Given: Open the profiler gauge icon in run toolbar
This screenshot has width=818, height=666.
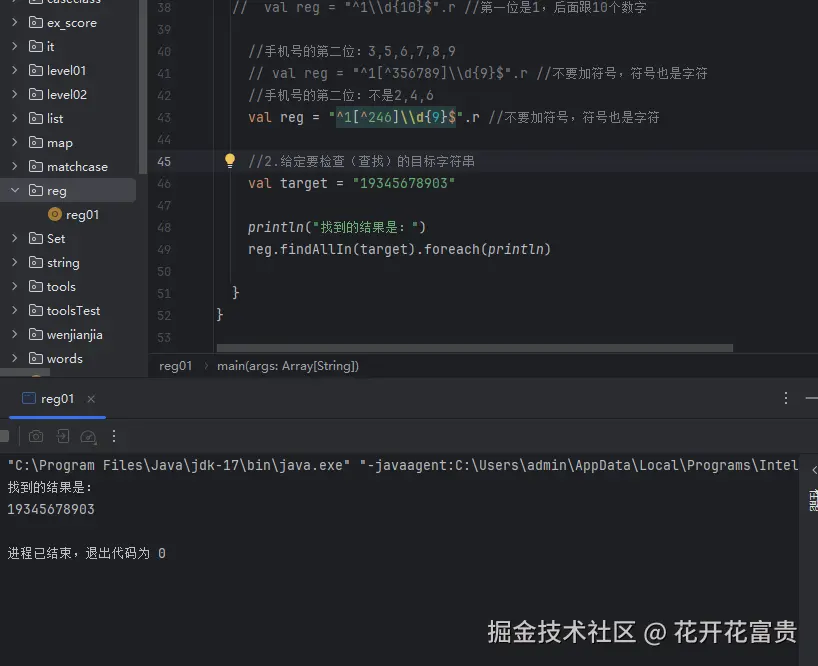Looking at the screenshot, I should point(88,437).
